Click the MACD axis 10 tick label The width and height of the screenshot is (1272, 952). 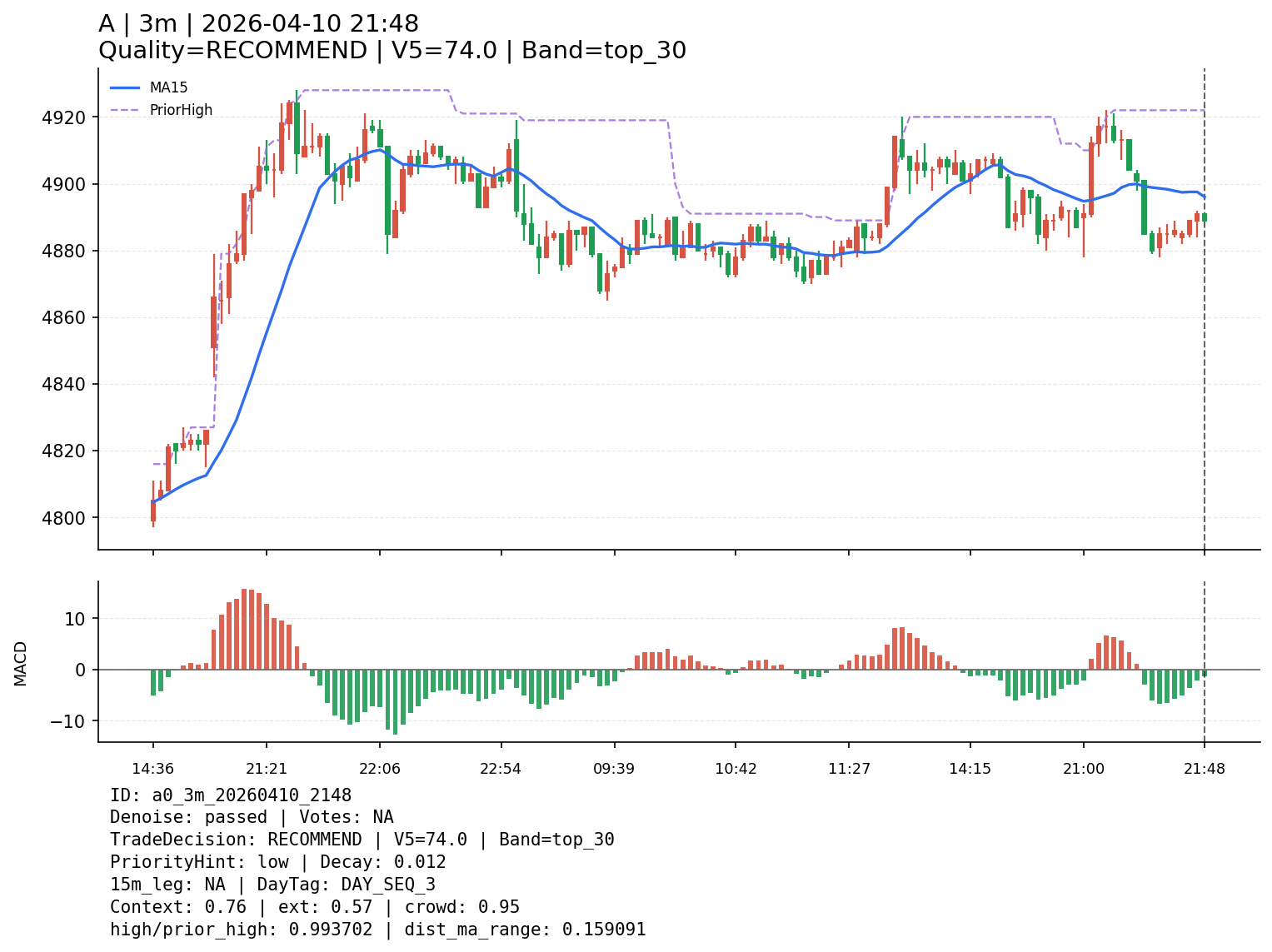75,619
